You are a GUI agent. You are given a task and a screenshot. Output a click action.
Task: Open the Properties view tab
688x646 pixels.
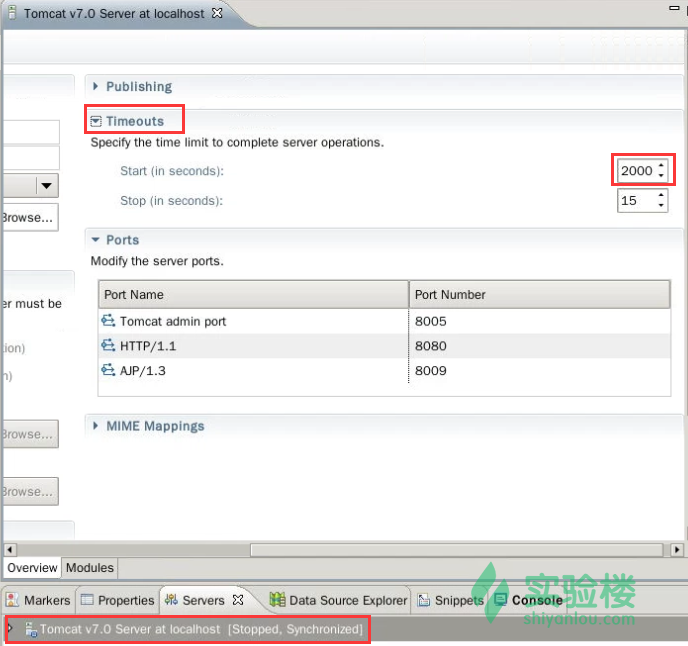(x=118, y=600)
